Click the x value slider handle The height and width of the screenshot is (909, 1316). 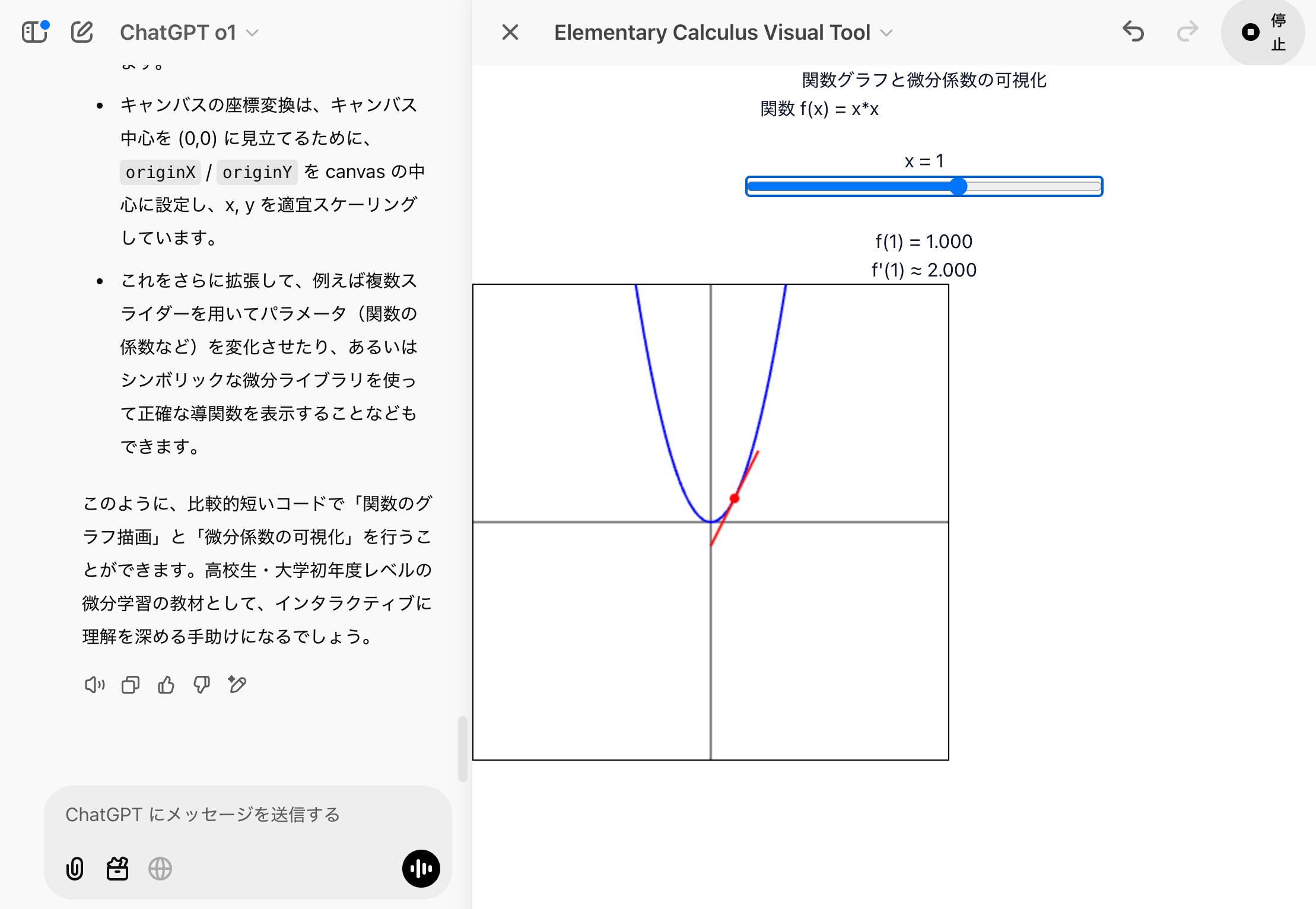958,186
